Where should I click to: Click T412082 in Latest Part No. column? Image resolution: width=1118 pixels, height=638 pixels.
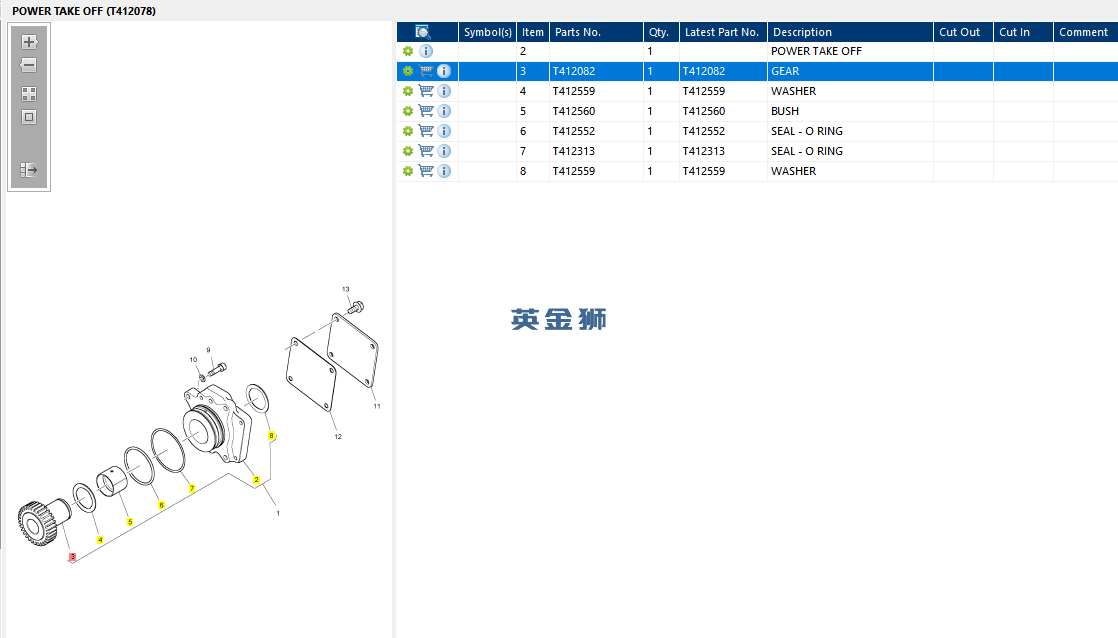(704, 71)
